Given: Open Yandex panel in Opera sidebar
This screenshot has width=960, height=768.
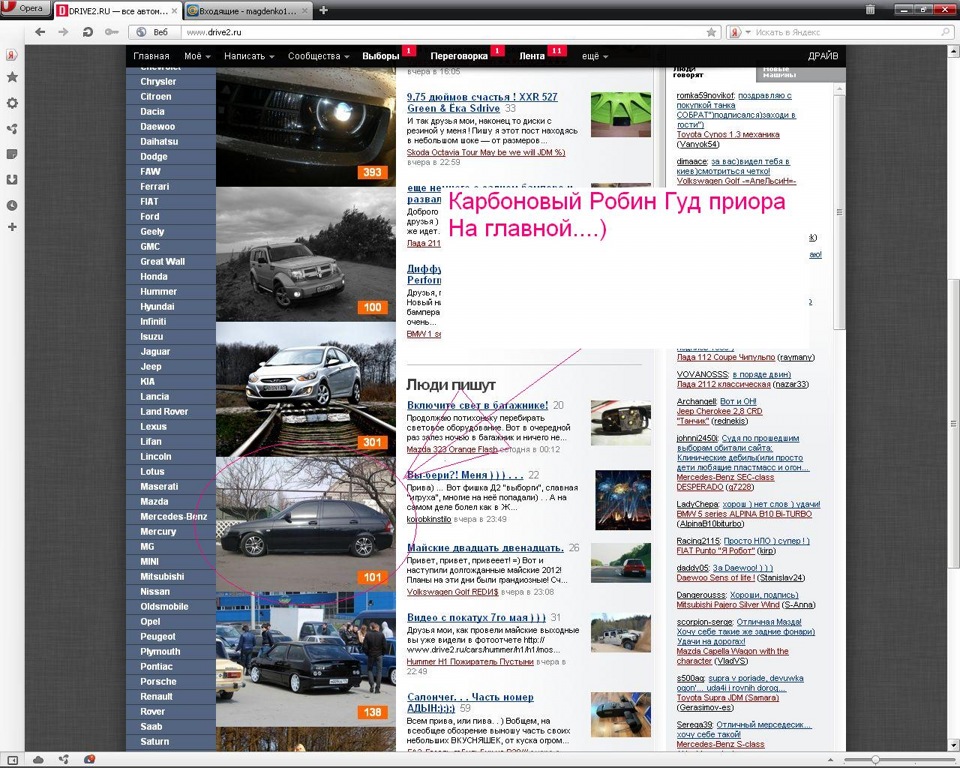Looking at the screenshot, I should [12, 55].
